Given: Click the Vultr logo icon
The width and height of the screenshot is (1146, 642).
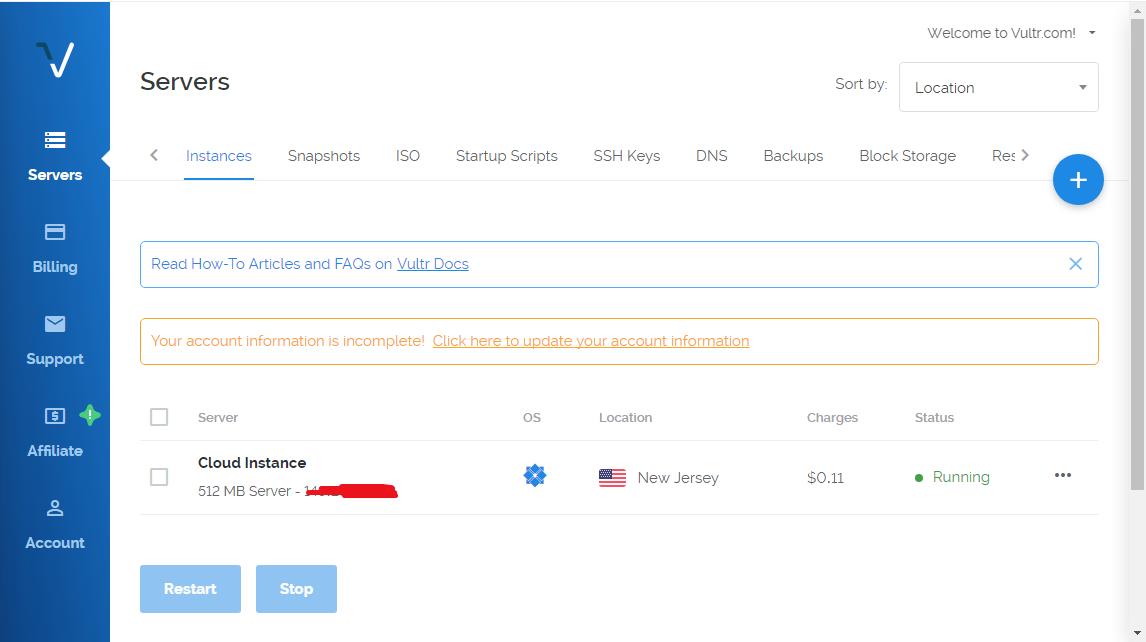Looking at the screenshot, I should pyautogui.click(x=55, y=60).
